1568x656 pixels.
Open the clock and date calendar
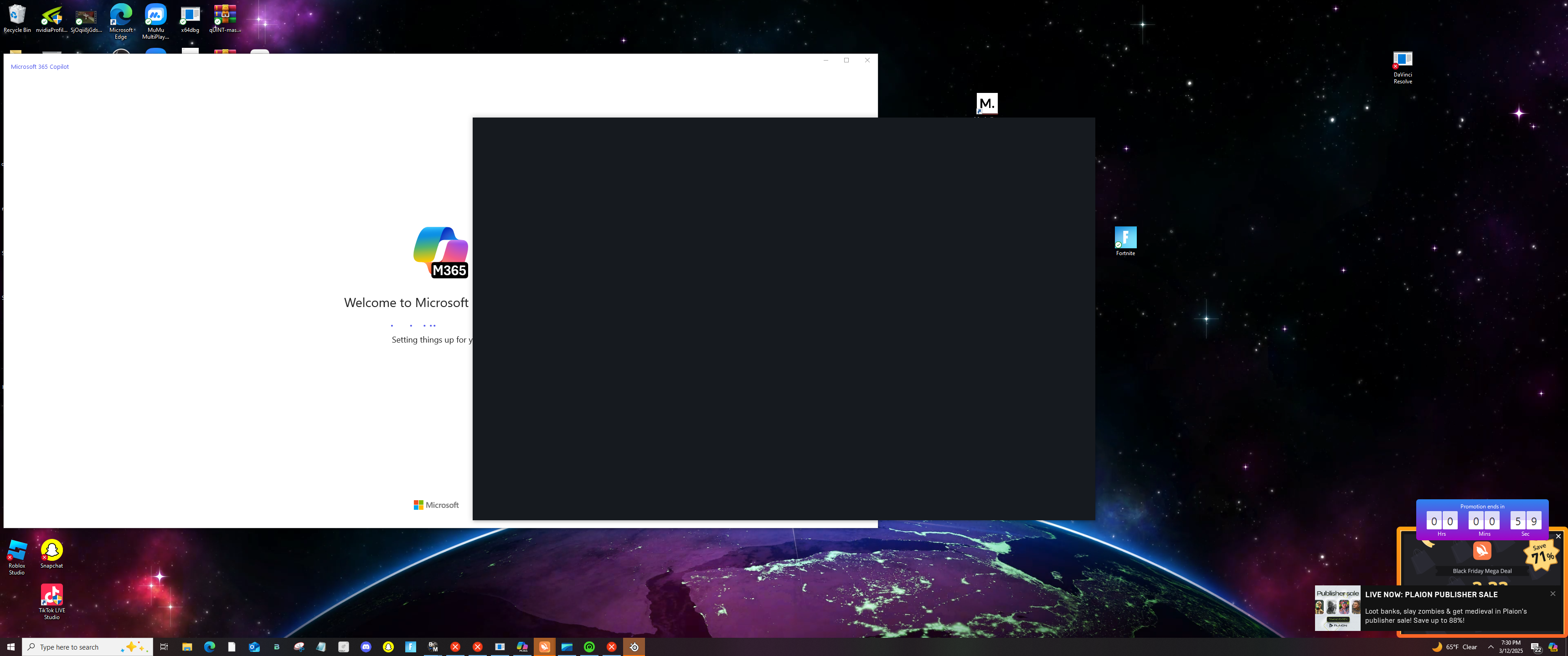[x=1511, y=647]
